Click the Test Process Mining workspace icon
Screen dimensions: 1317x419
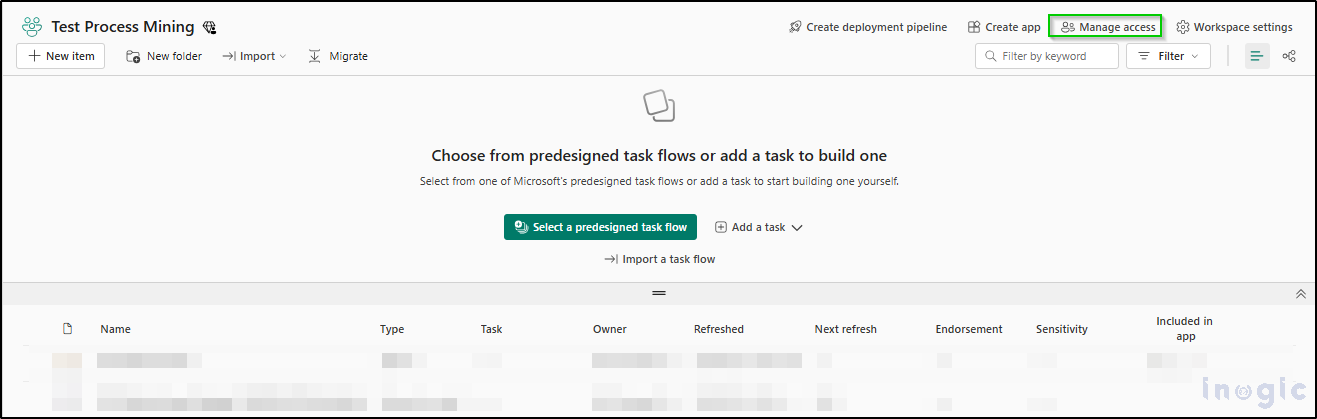tap(32, 27)
